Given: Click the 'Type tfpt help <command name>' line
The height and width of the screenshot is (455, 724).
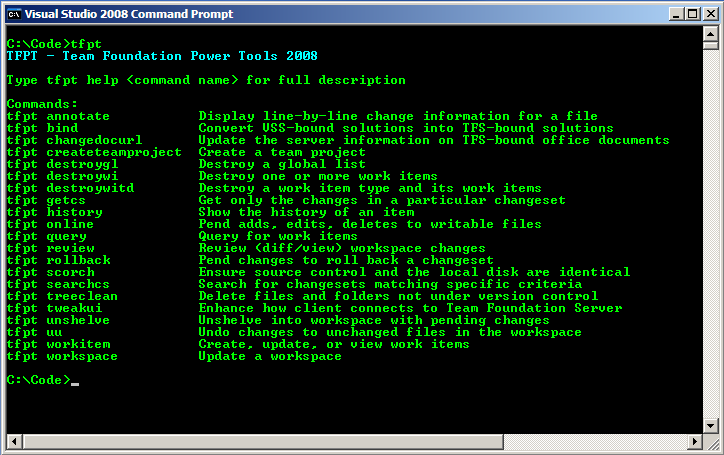Looking at the screenshot, I should 206,80.
